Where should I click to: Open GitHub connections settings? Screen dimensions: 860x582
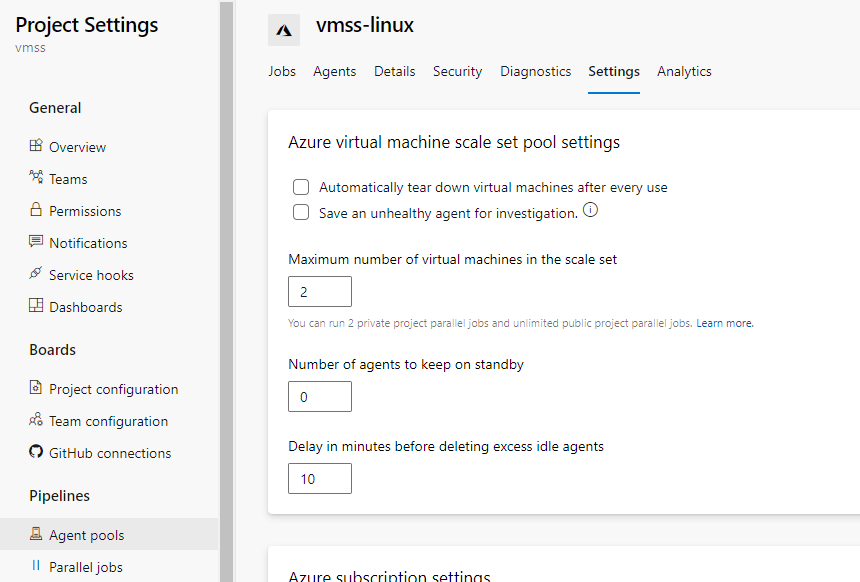pos(110,453)
